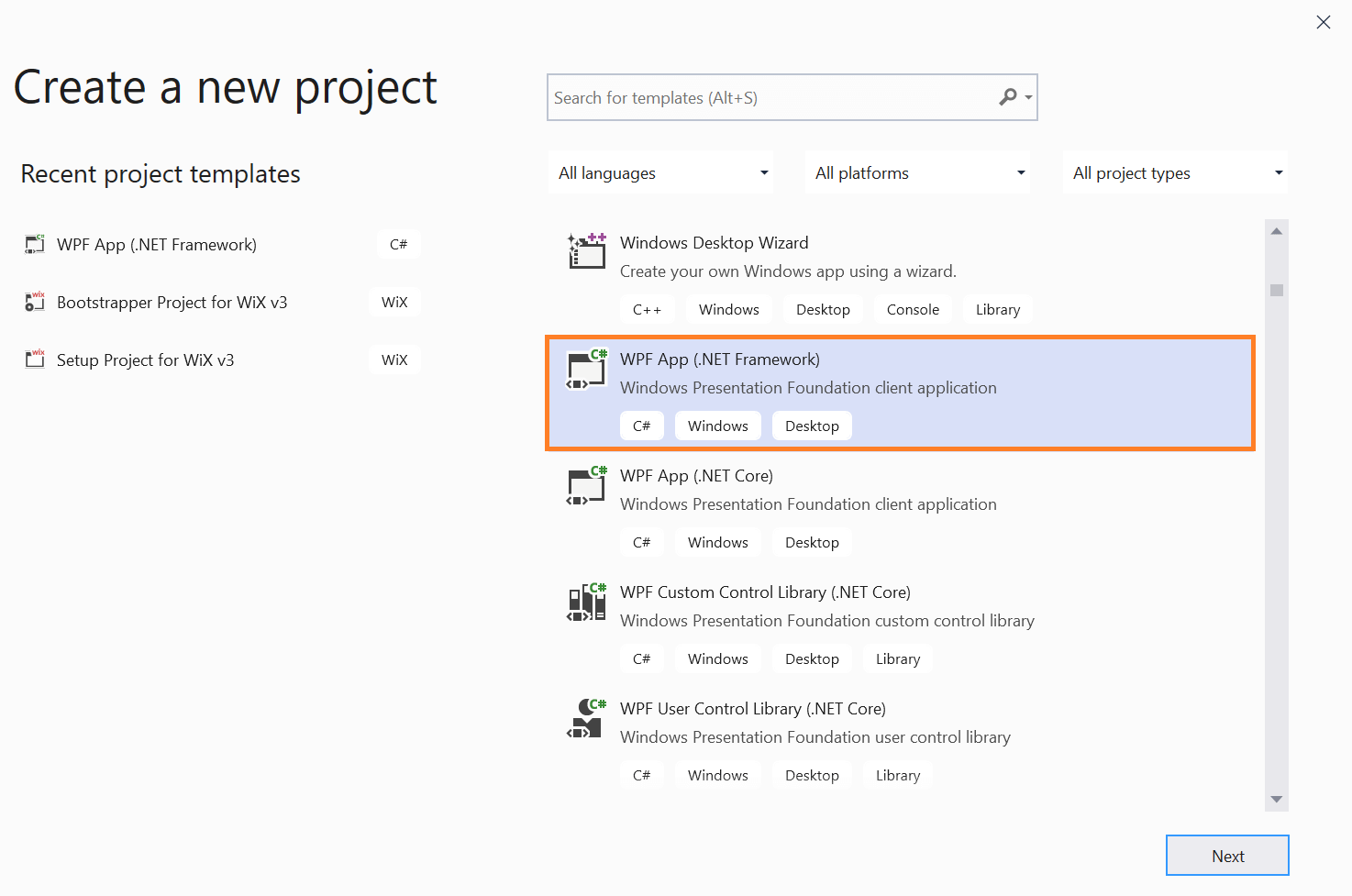Open the All languages dropdown
This screenshot has height=896, width=1352.
click(x=660, y=173)
